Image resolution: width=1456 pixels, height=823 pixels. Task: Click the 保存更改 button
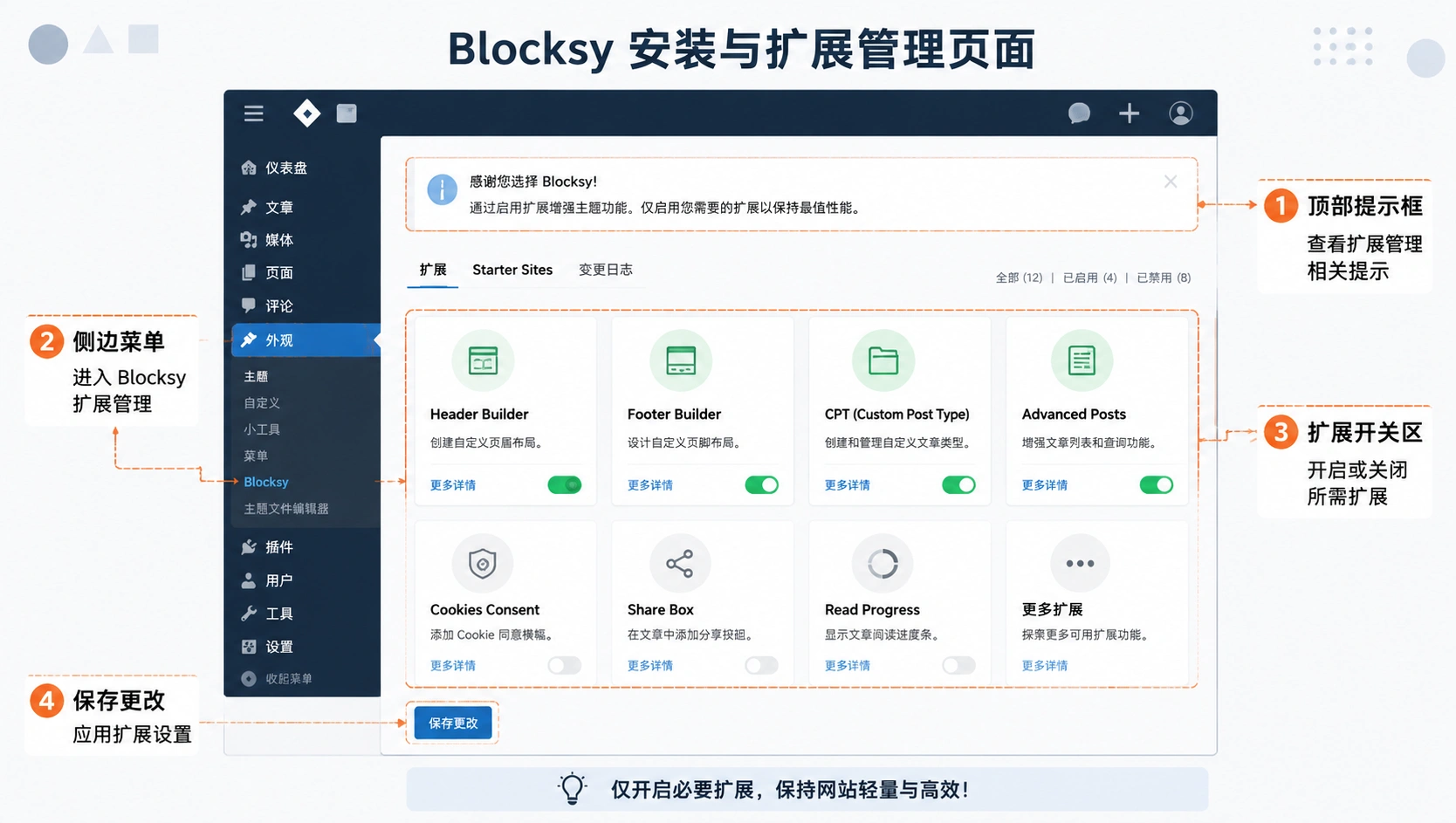453,723
